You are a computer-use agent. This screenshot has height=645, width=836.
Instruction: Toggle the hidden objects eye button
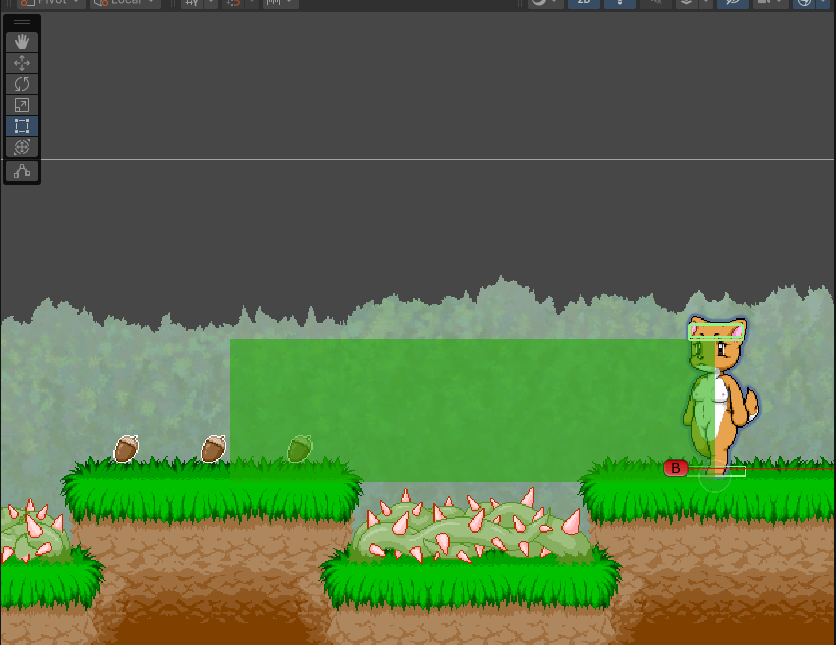(733, 3)
